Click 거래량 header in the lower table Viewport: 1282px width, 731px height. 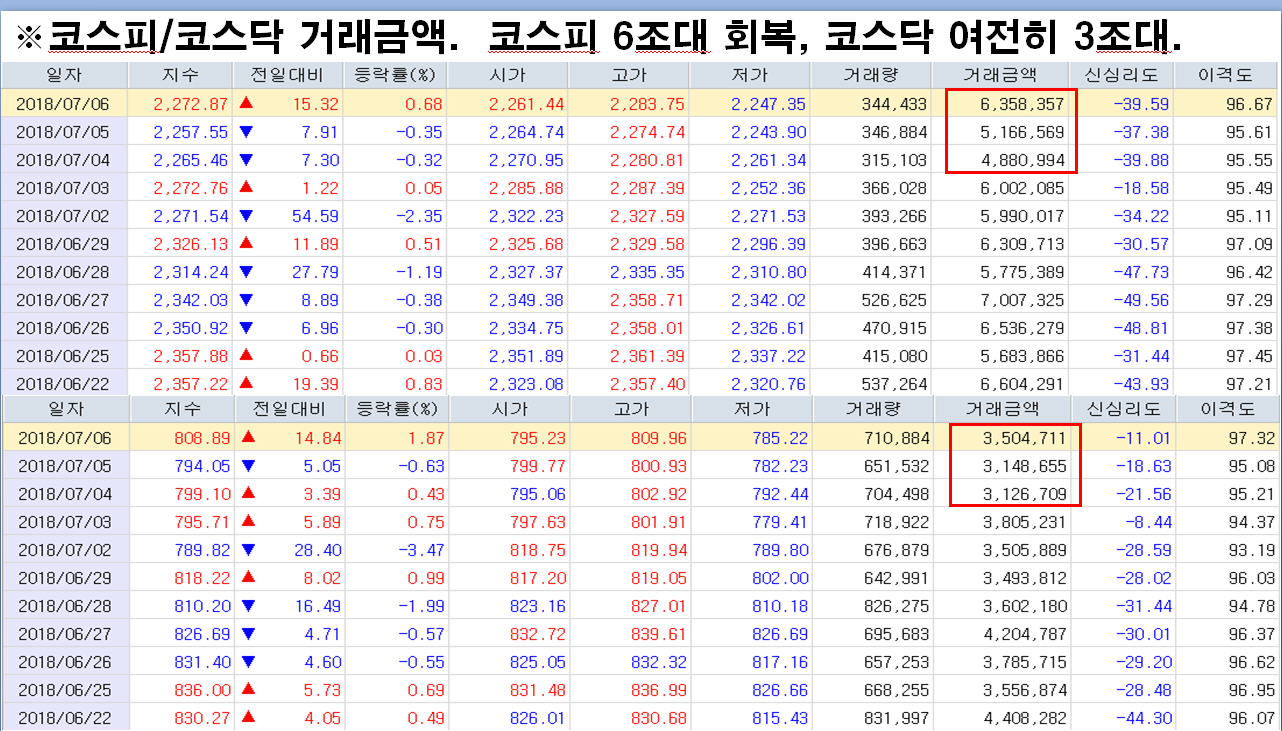click(874, 408)
